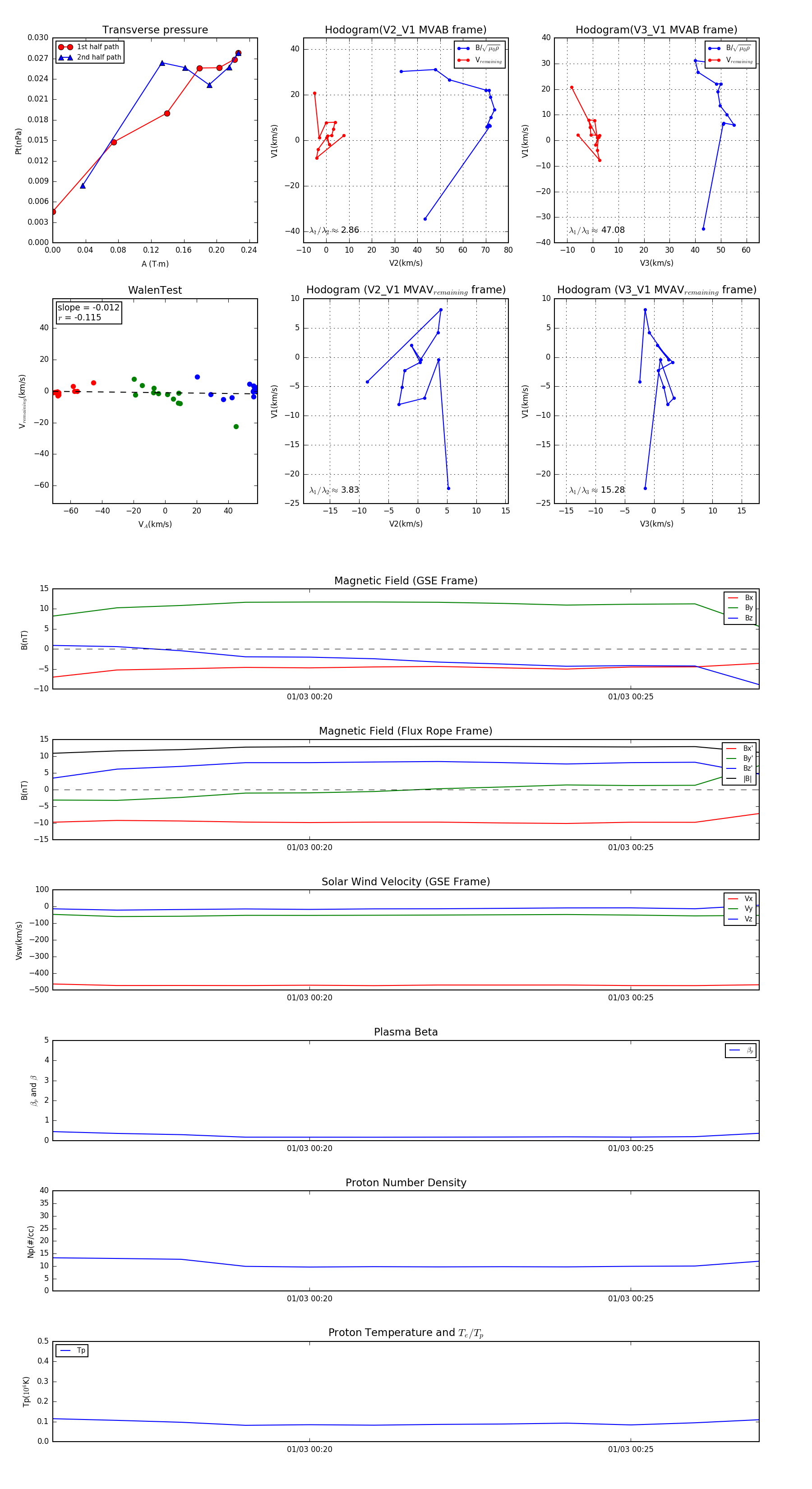Select the 'By' legend entry in GSE magnetic field plot
The height and width of the screenshot is (1489, 812).
741,608
